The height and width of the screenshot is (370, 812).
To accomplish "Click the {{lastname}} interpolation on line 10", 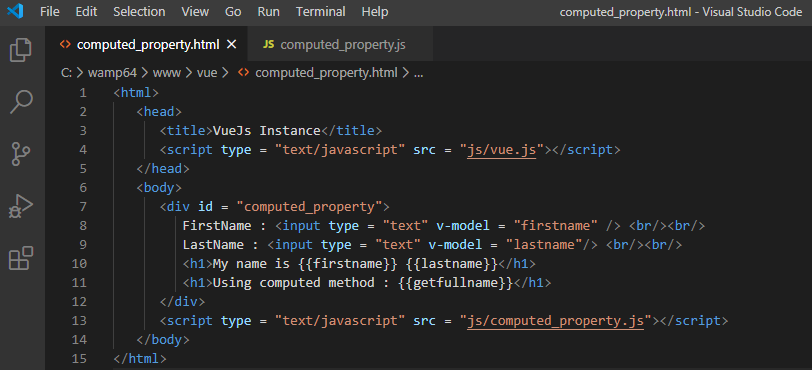I will [452, 264].
